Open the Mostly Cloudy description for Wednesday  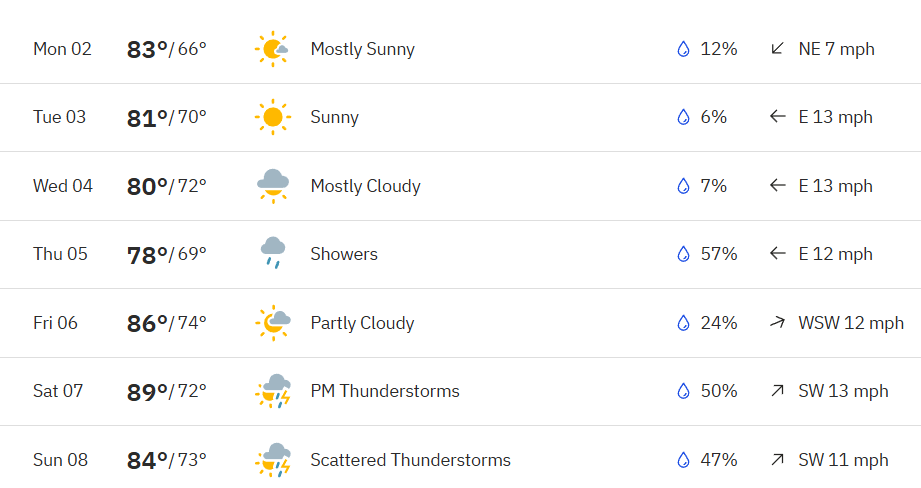pyautogui.click(x=365, y=186)
